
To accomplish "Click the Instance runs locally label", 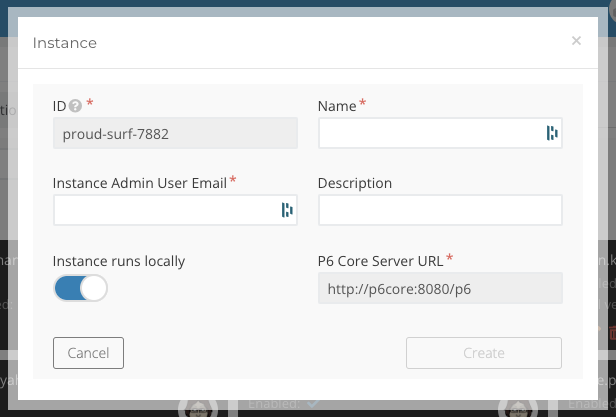I will coord(119,261).
